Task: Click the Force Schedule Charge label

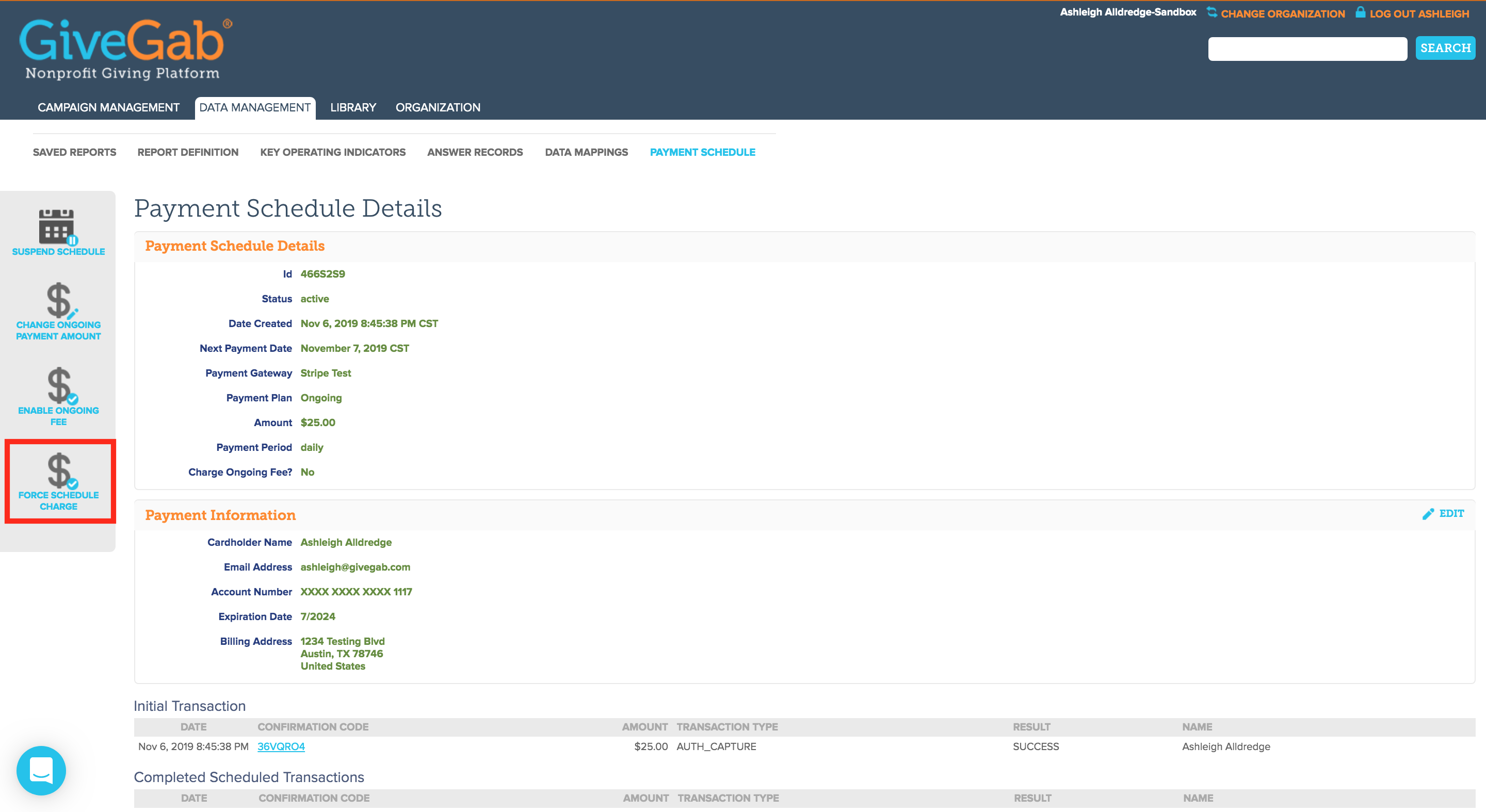Action: (58, 500)
